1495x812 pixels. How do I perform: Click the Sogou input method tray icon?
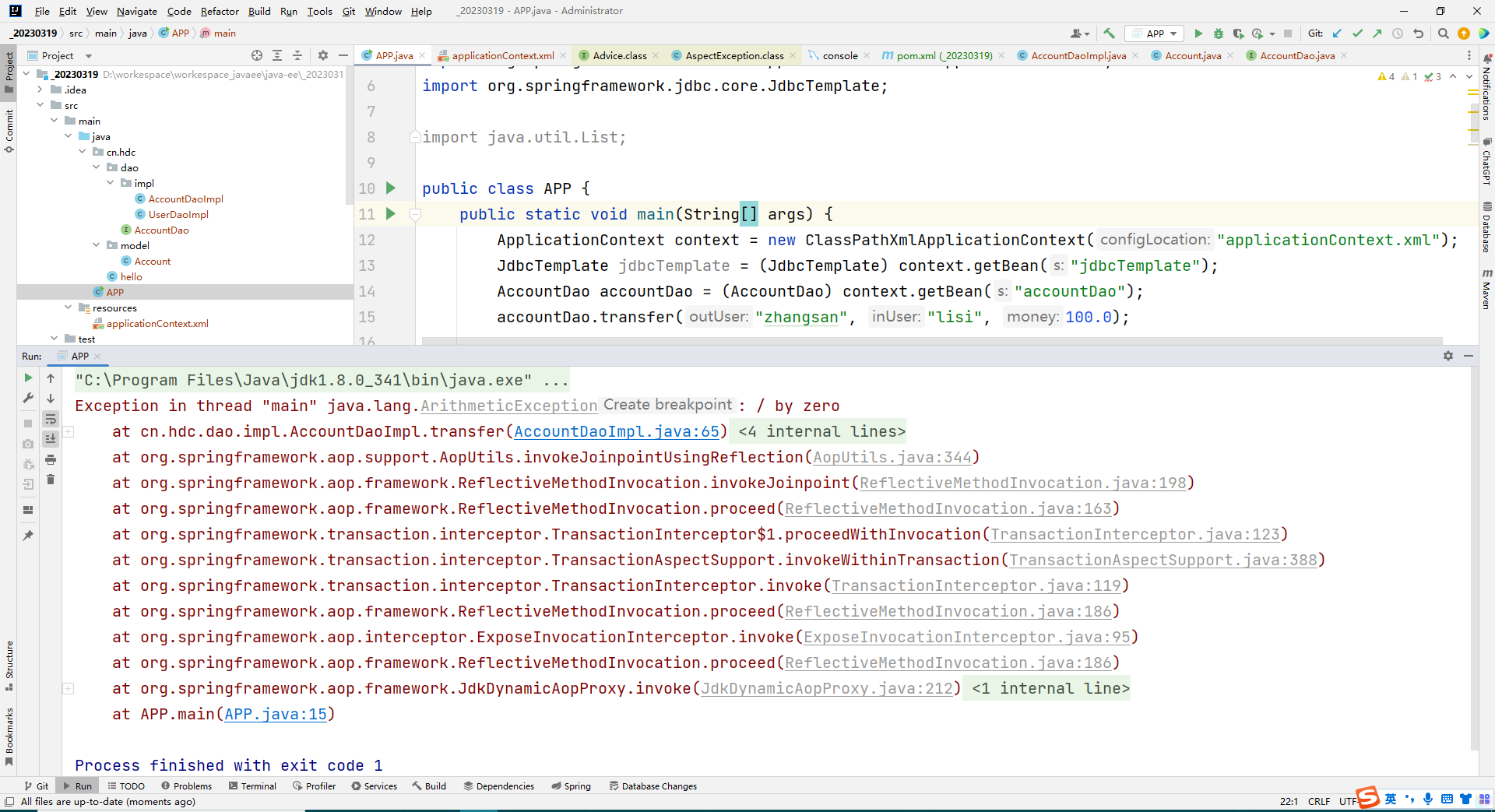point(1368,798)
